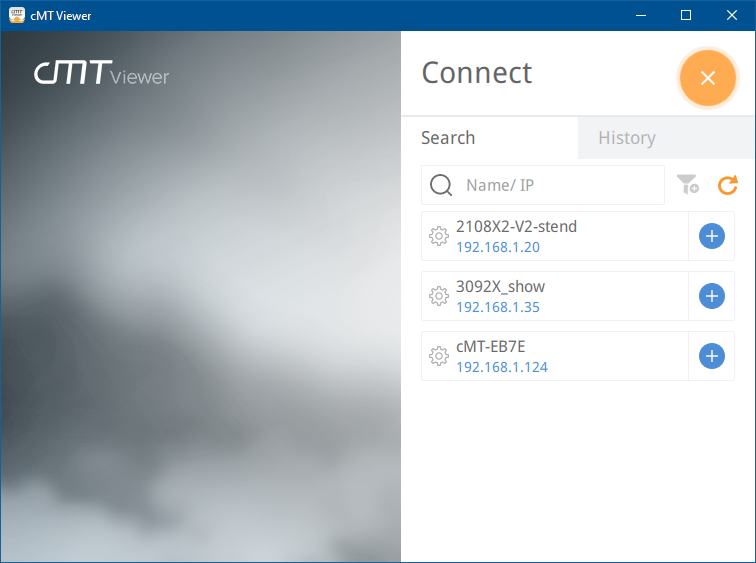Viewport: 756px width, 563px height.
Task: Refresh the device list with orange arrow
Action: (x=728, y=185)
